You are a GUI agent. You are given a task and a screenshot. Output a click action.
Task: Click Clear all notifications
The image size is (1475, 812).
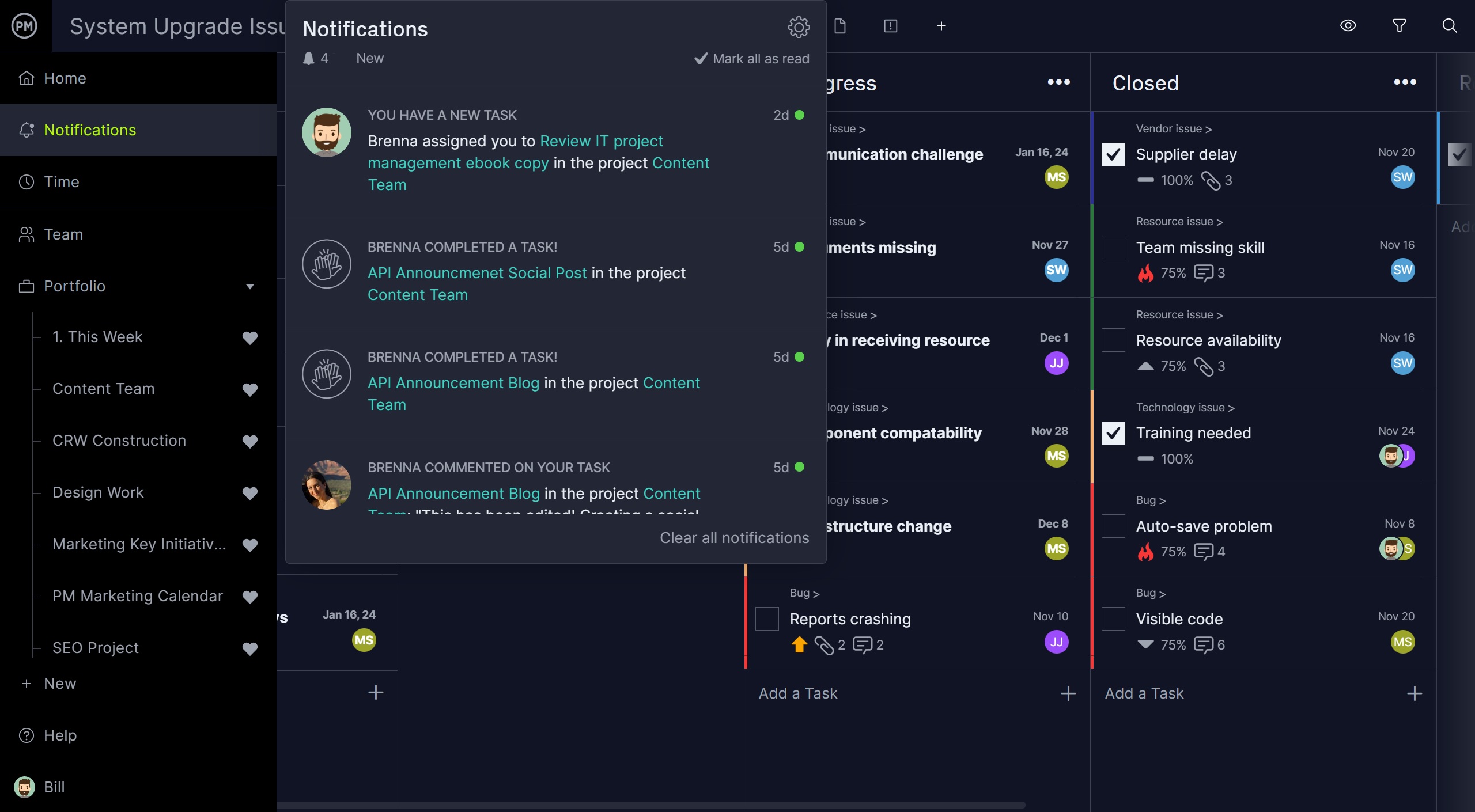[734, 538]
